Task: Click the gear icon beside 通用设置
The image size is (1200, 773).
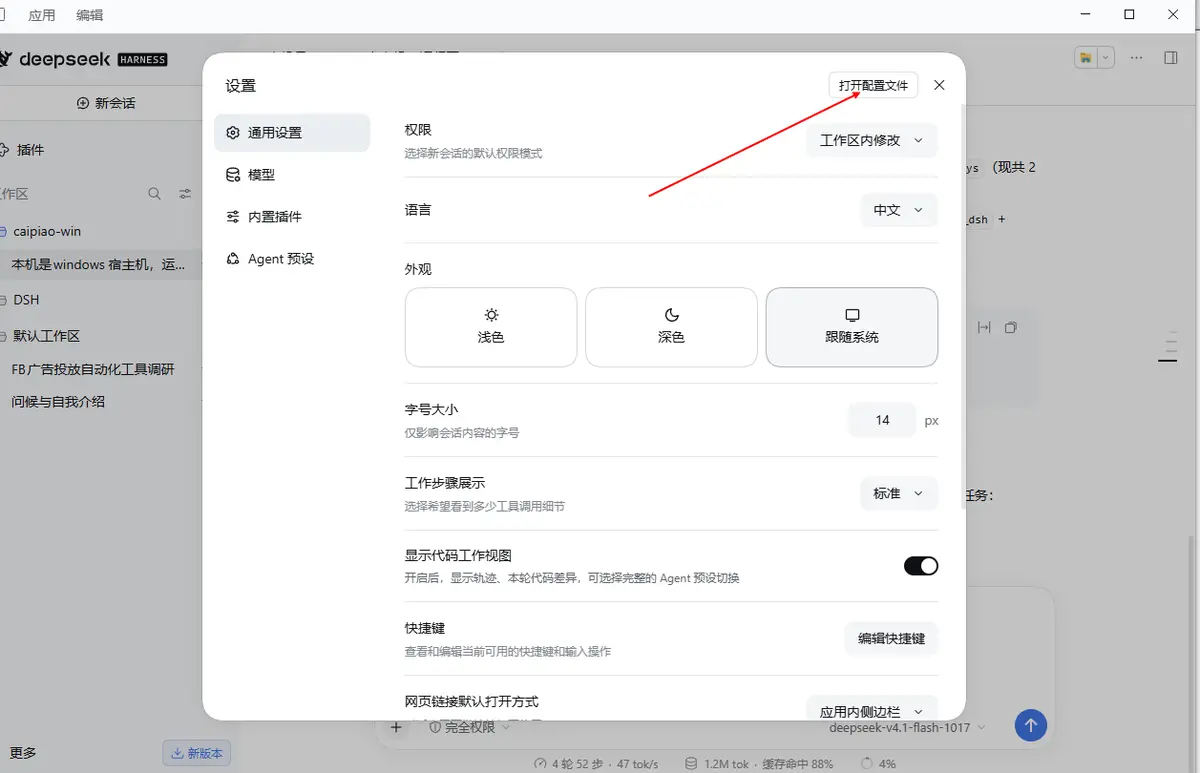Action: pyautogui.click(x=233, y=132)
